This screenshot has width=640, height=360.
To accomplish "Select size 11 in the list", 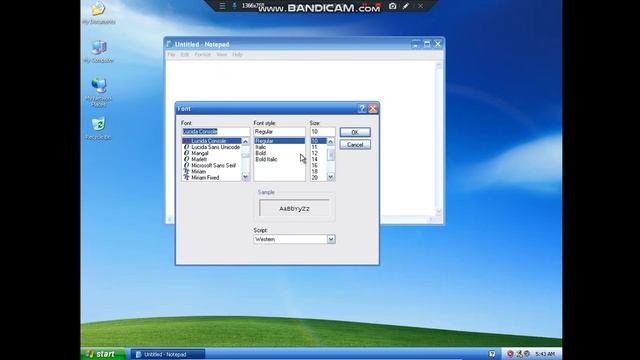I will point(319,147).
